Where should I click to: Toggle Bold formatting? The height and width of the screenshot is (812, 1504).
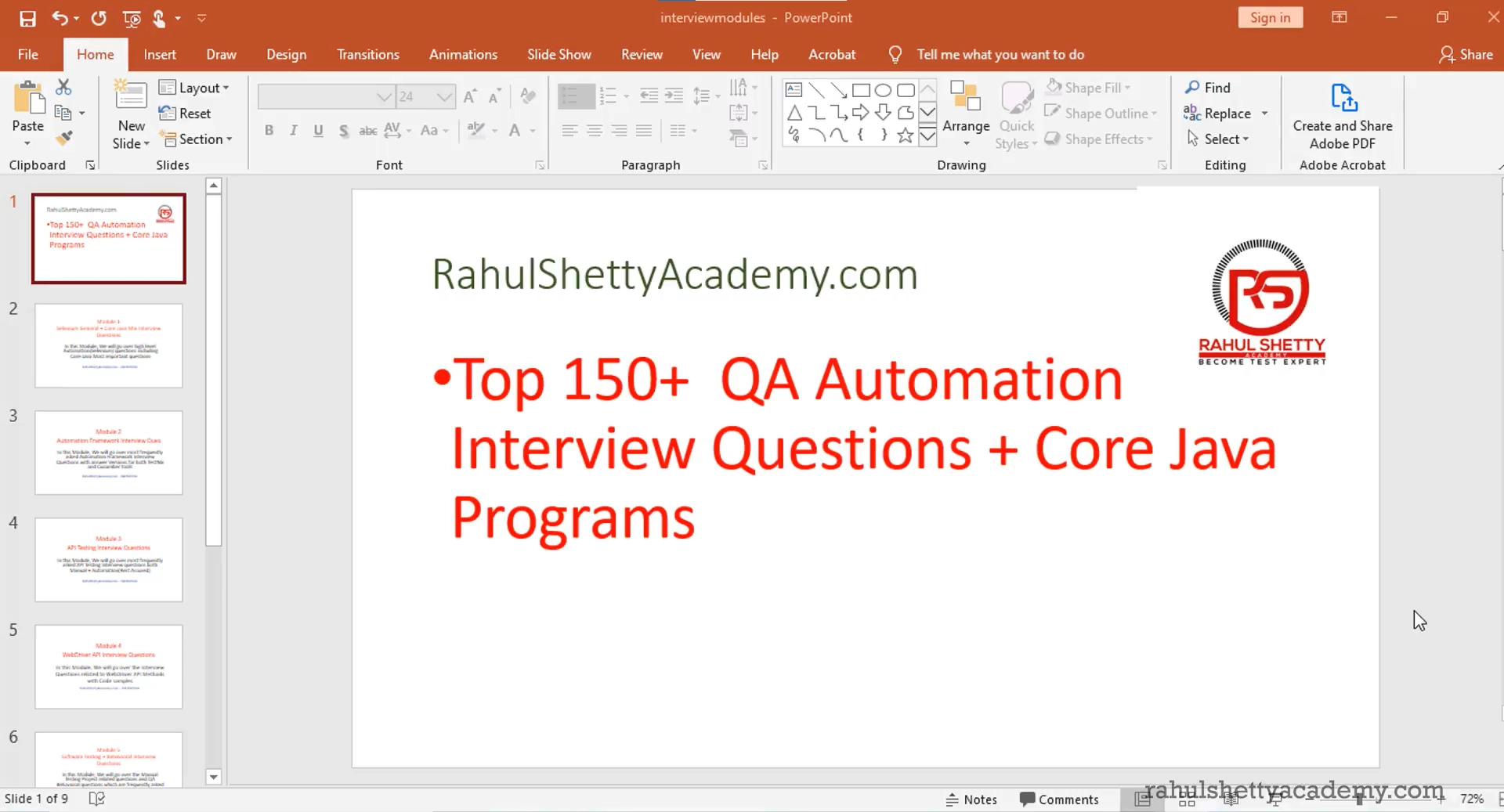pos(269,130)
